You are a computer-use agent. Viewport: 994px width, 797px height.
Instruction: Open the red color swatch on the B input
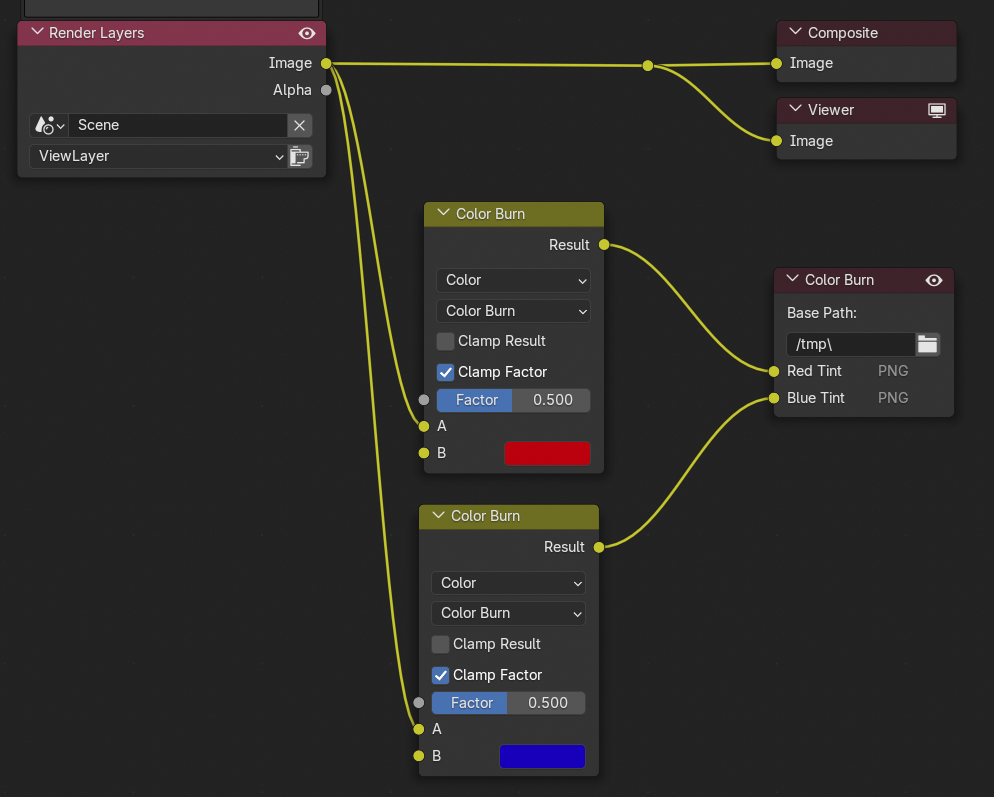[x=547, y=453]
